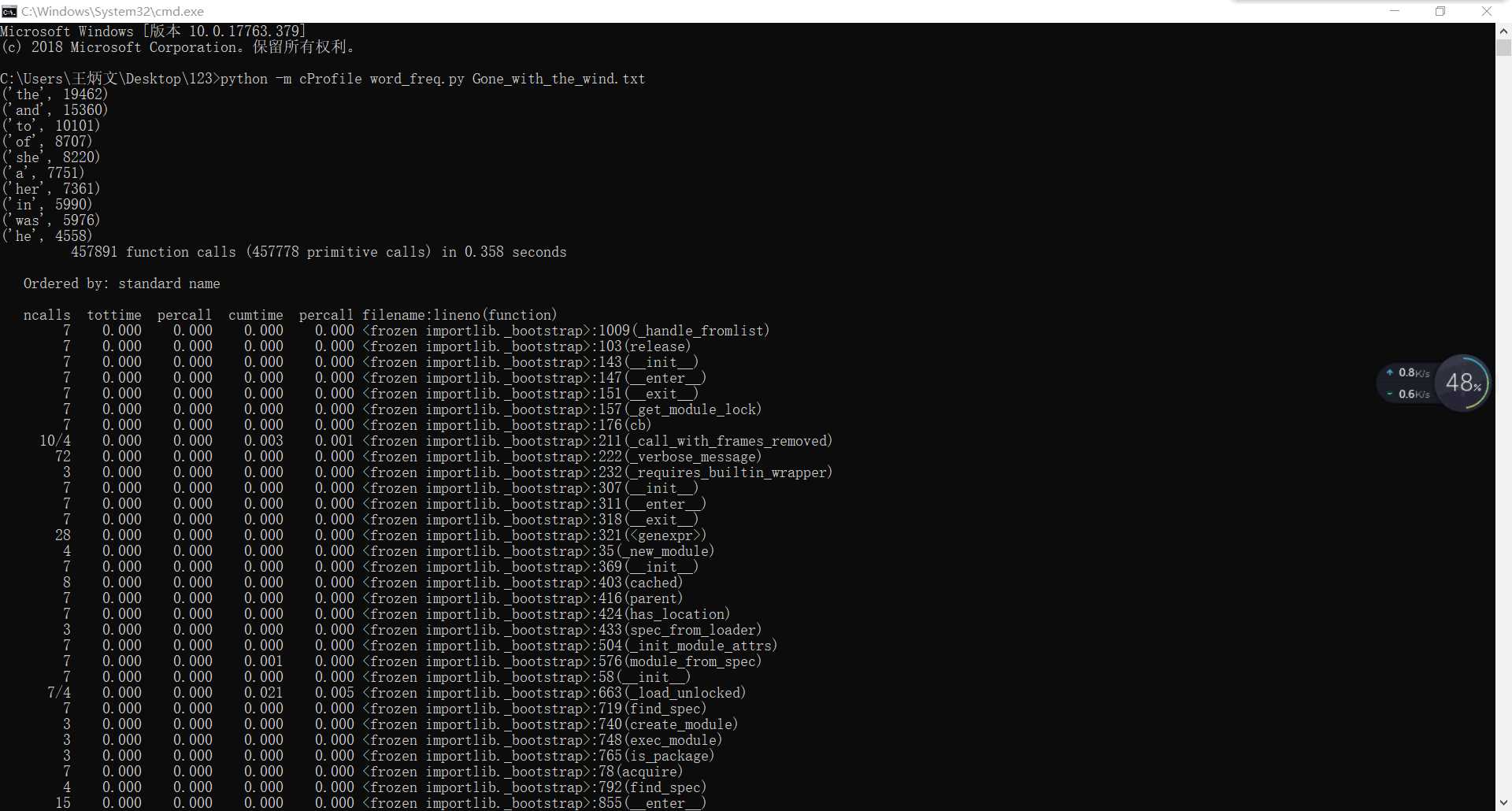
Task: Click the Microsoft Windows version line
Action: [154, 31]
